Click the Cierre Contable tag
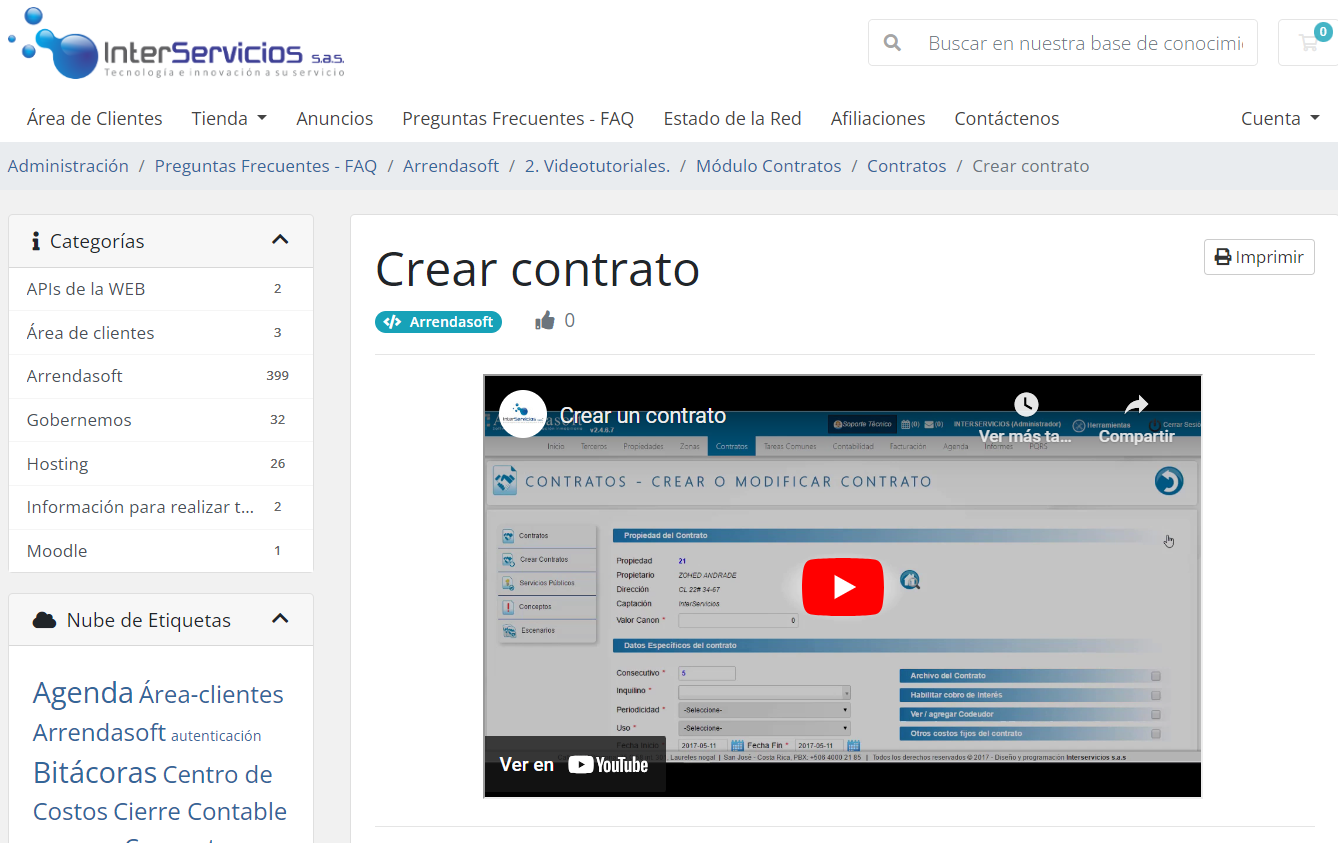The image size is (1338, 843). point(200,811)
